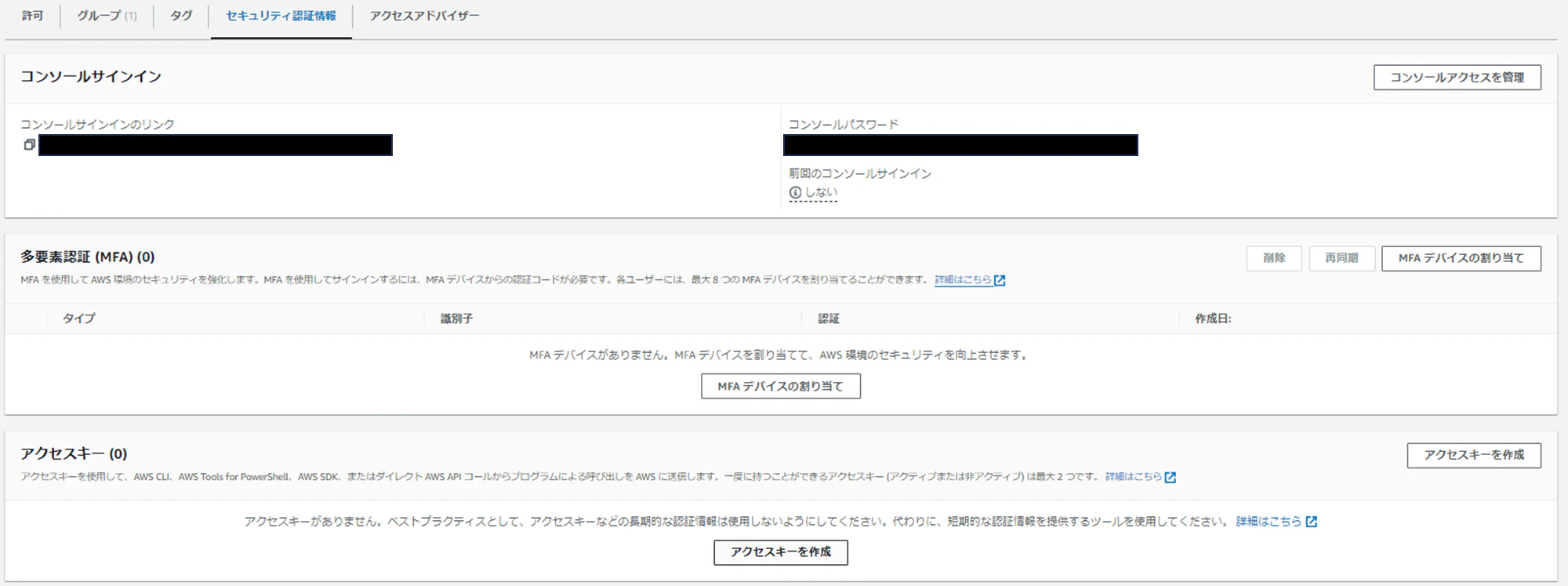Image resolution: width=1568 pixels, height=586 pixels.
Task: Copy the console sign-in link
Action: [x=29, y=145]
